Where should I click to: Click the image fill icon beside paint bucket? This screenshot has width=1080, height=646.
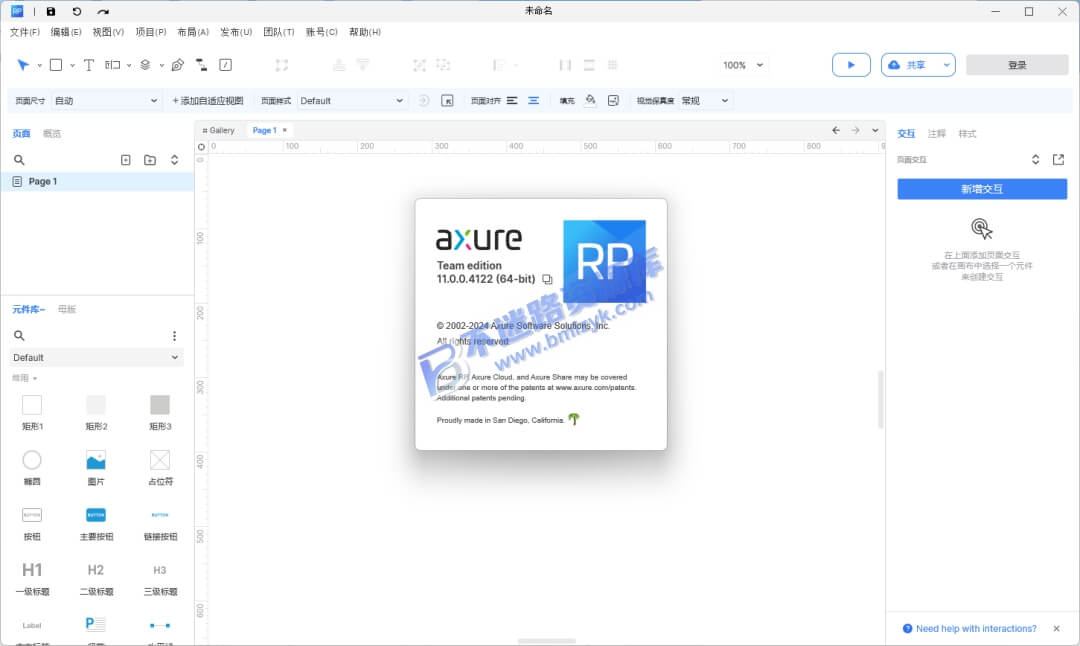tap(613, 101)
